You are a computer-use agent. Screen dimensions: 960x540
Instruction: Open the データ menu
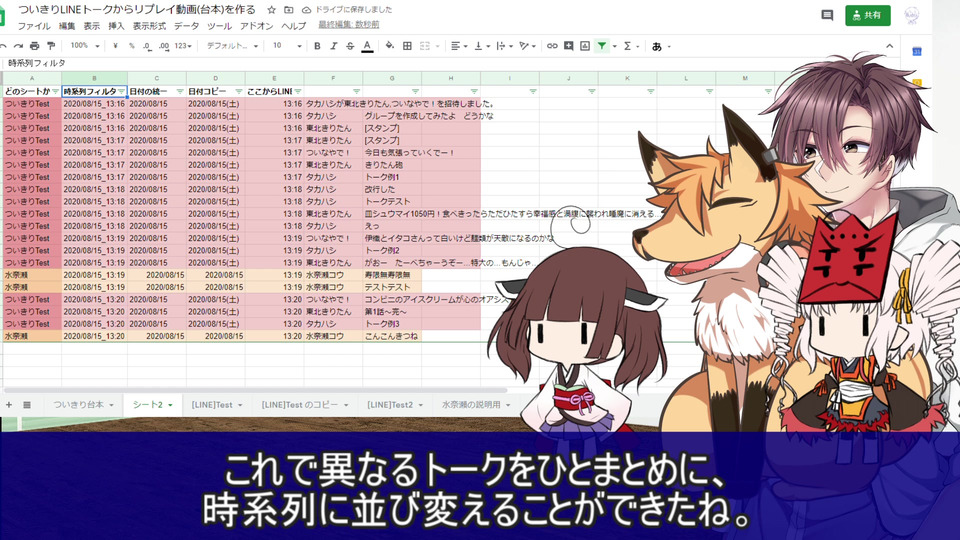pyautogui.click(x=186, y=26)
